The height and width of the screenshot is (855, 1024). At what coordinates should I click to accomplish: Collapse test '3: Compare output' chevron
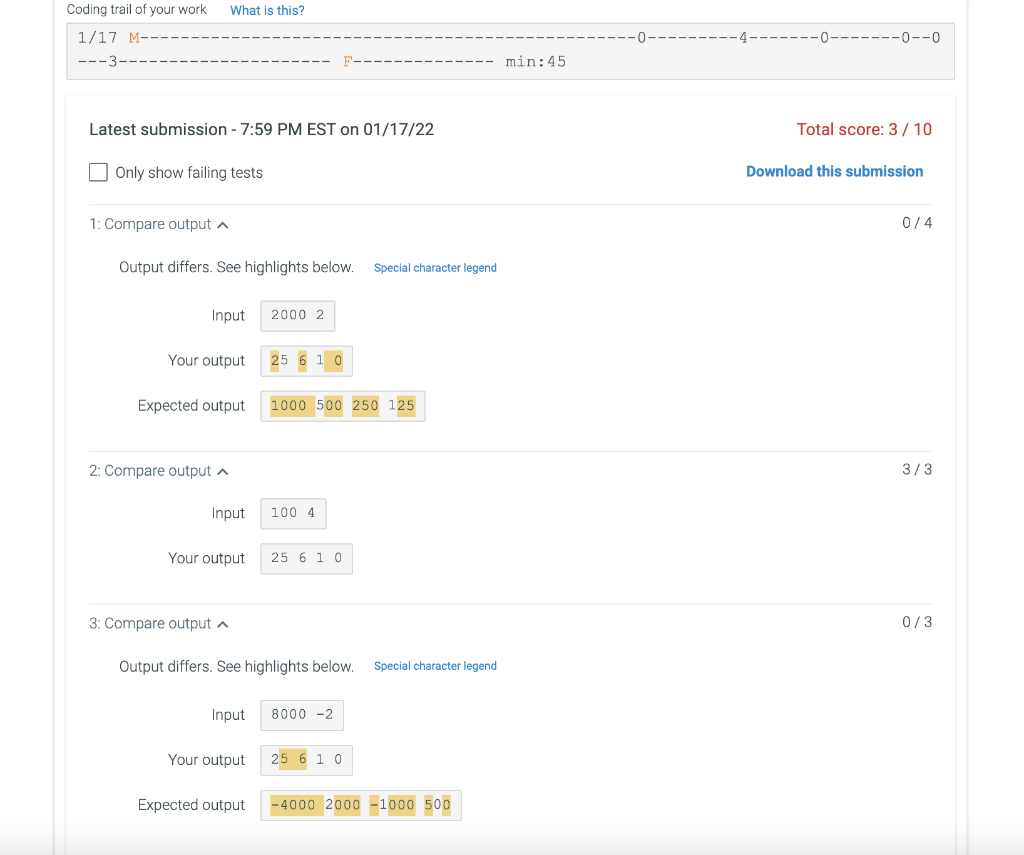[223, 624]
